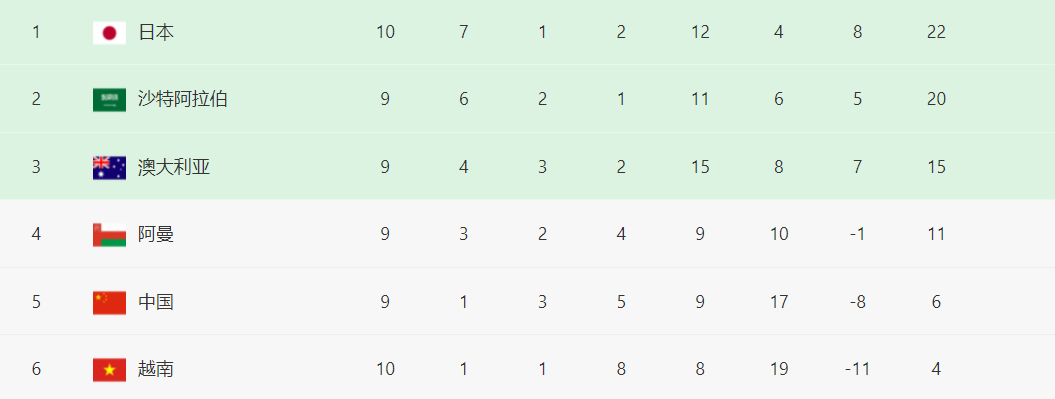The image size is (1055, 399).
Task: Click the China flag icon
Action: point(109,302)
